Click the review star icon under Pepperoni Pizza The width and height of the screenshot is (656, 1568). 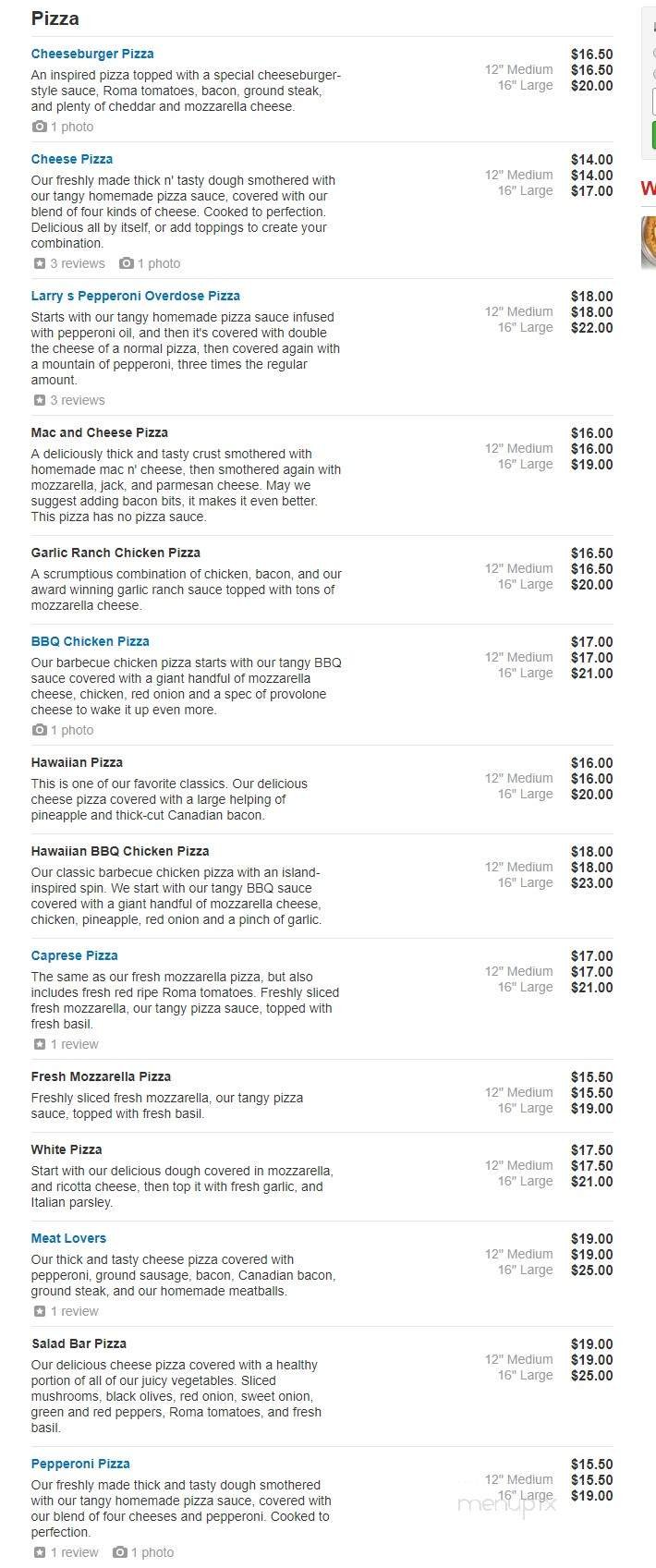[x=38, y=1552]
